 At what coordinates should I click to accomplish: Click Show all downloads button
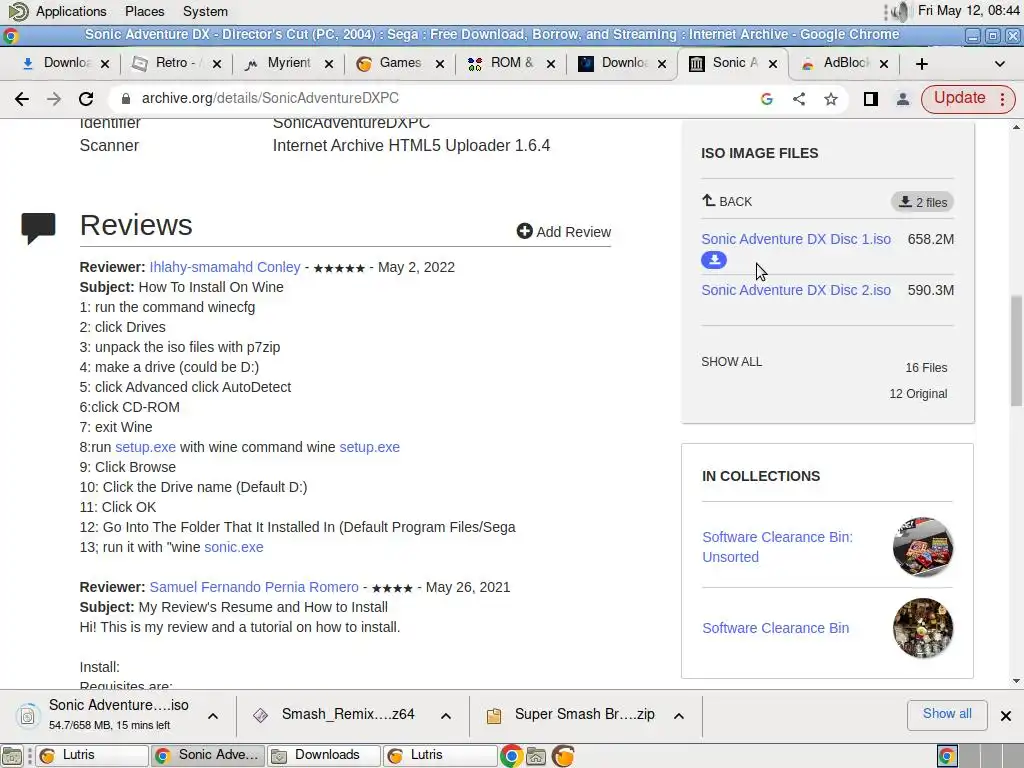coord(947,714)
